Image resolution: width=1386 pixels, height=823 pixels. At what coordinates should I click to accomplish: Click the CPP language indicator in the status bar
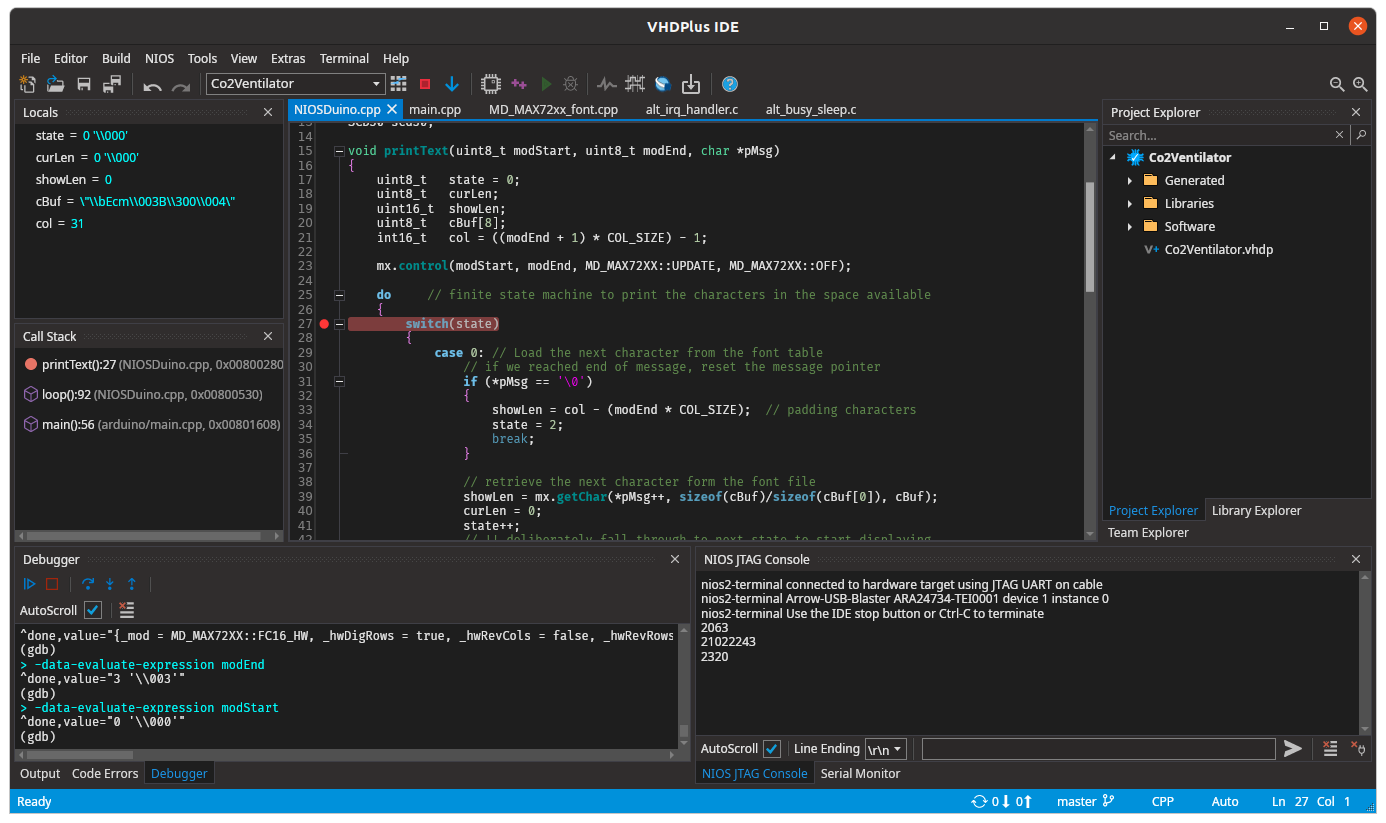(x=1163, y=801)
